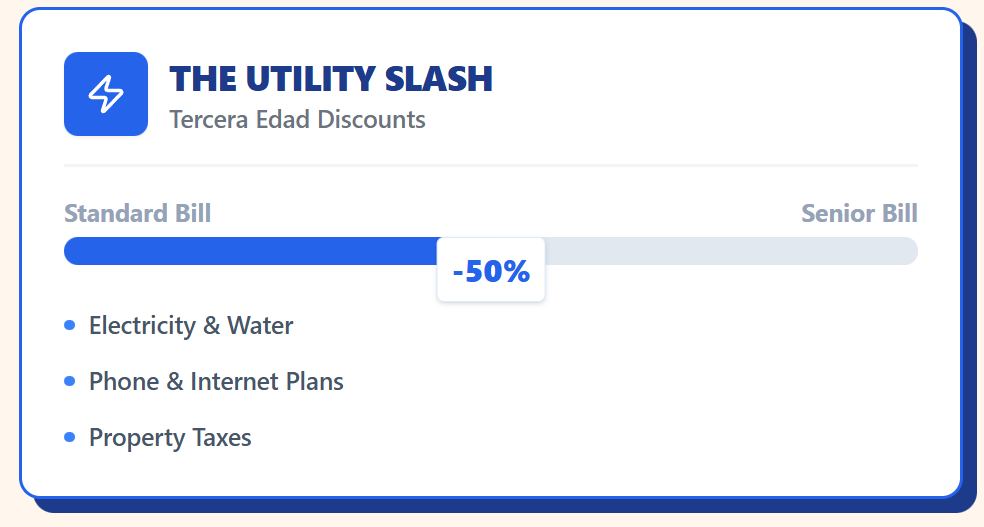Viewport: 984px width, 527px height.
Task: Click the bullet dot beside Property Taxes
Action: coord(70,437)
